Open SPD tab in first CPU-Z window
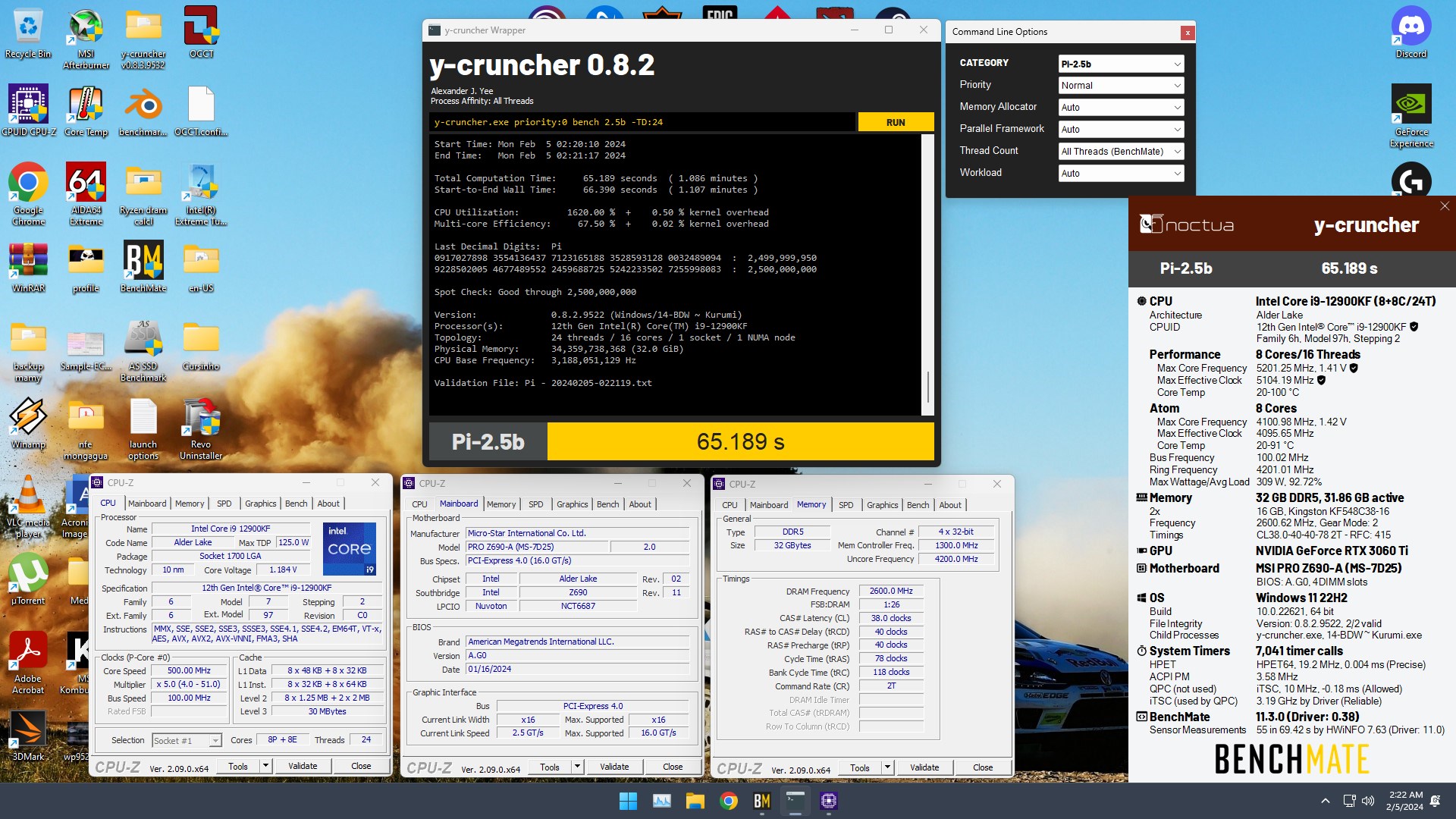The width and height of the screenshot is (1456, 819). point(224,504)
